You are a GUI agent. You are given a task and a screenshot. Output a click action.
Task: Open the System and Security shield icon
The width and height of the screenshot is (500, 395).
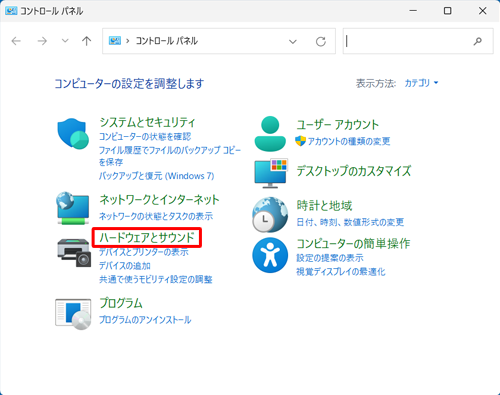[x=73, y=133]
